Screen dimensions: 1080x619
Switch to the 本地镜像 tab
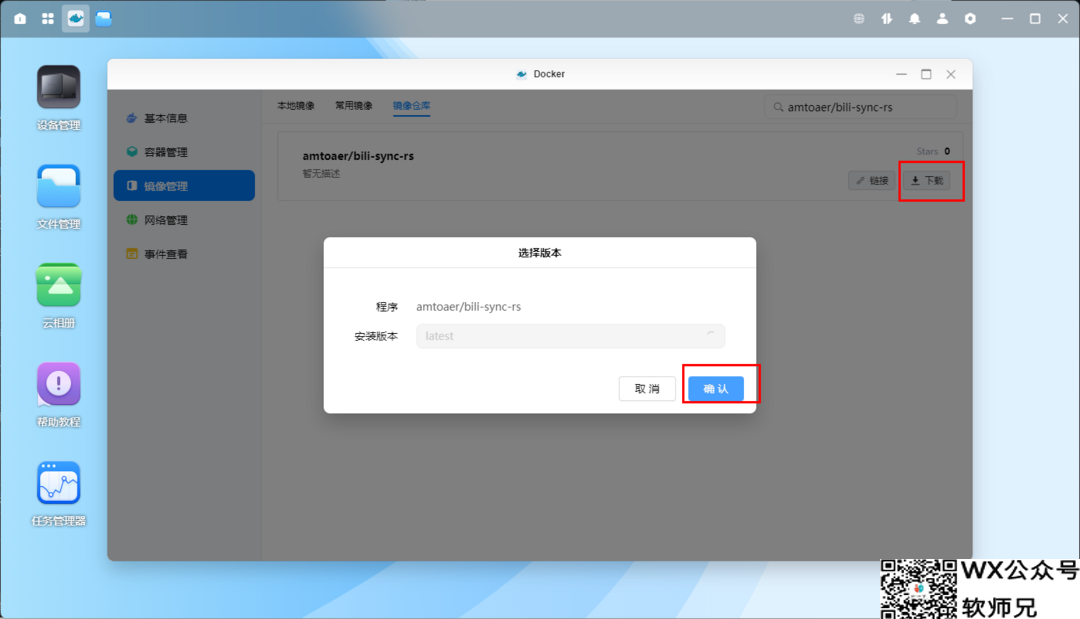tap(295, 106)
